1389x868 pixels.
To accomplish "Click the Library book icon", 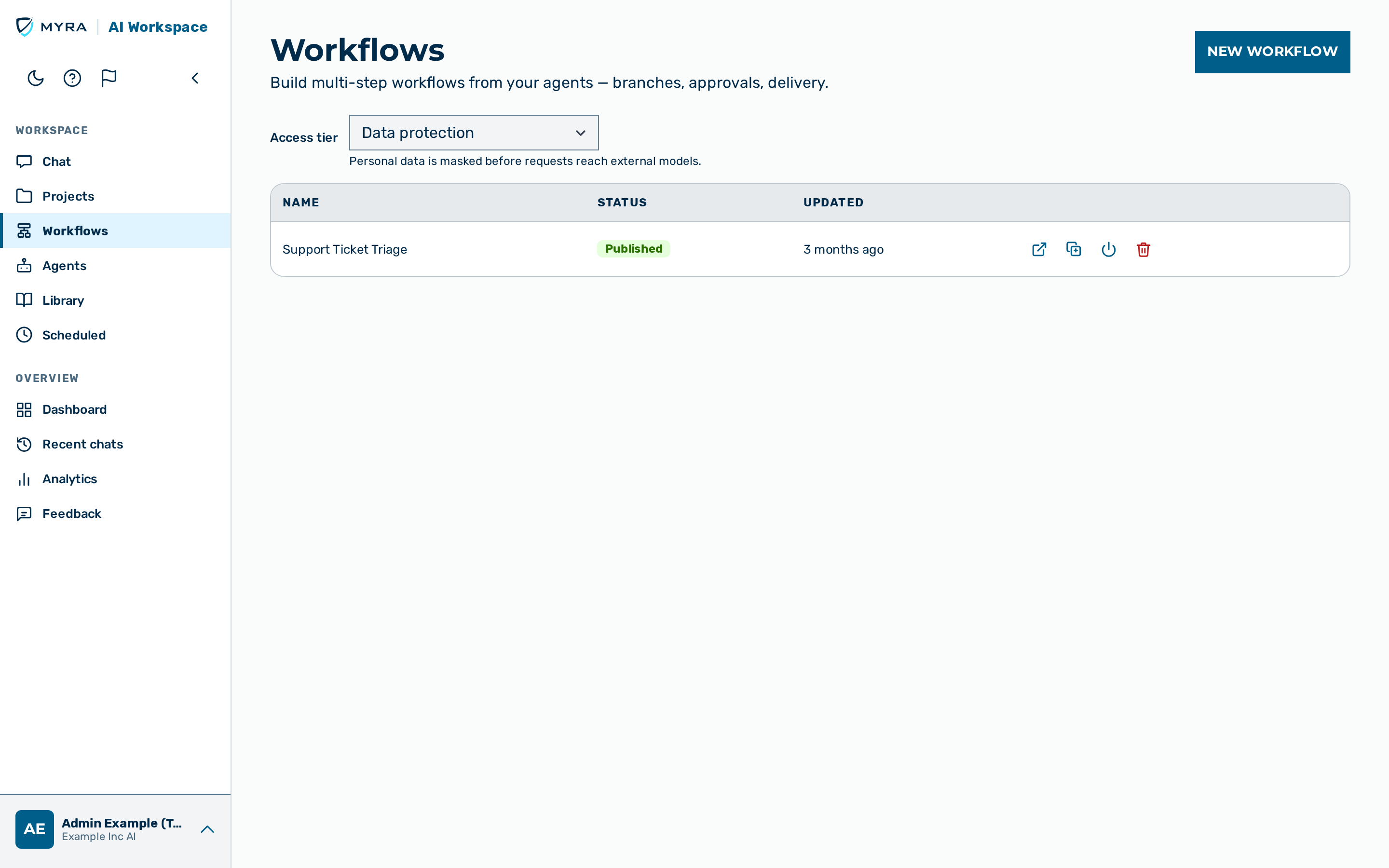I will click(24, 300).
